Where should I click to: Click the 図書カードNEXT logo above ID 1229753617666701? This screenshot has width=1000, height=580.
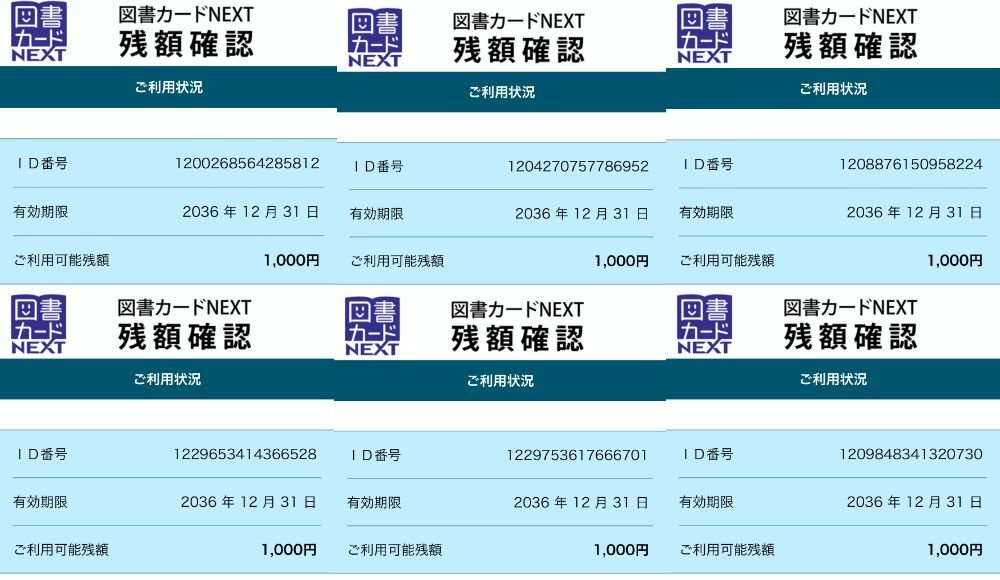pyautogui.click(x=372, y=326)
